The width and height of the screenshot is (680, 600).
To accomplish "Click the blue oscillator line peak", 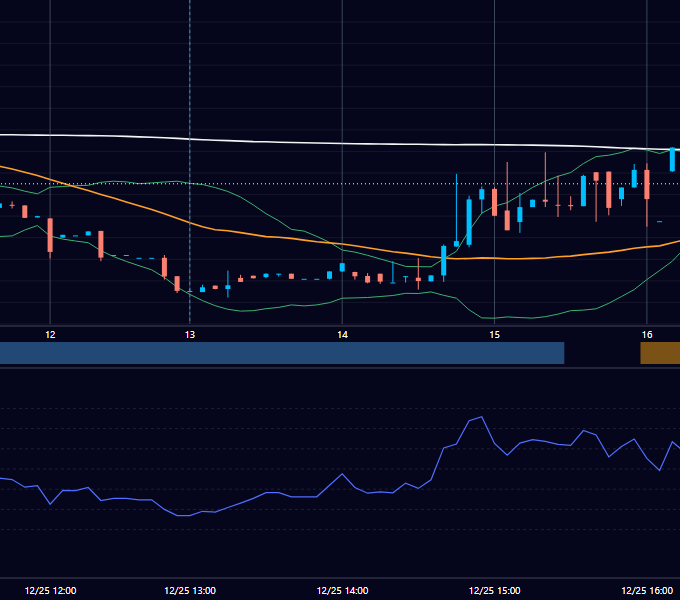I will click(481, 417).
